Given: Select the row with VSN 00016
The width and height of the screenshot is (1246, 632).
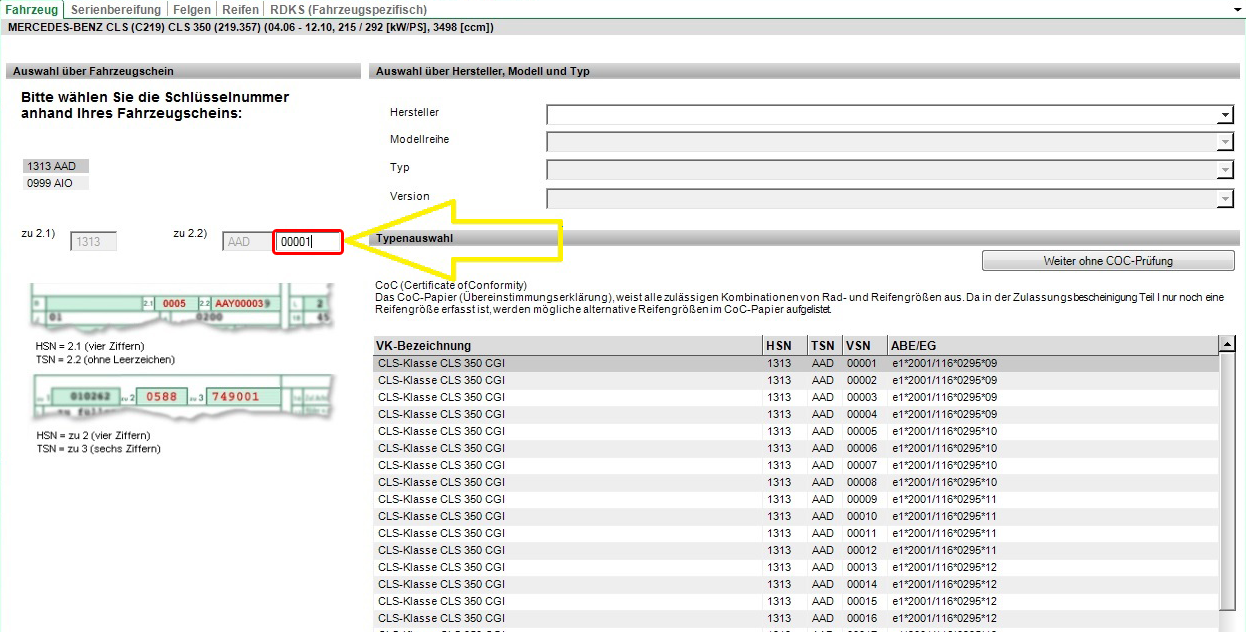Looking at the screenshot, I should pos(796,618).
